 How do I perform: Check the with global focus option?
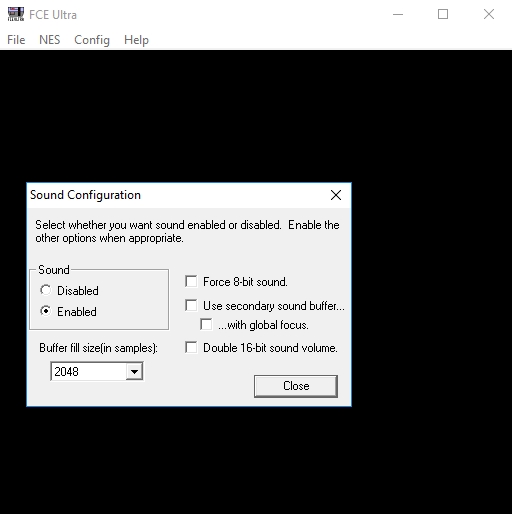point(206,324)
